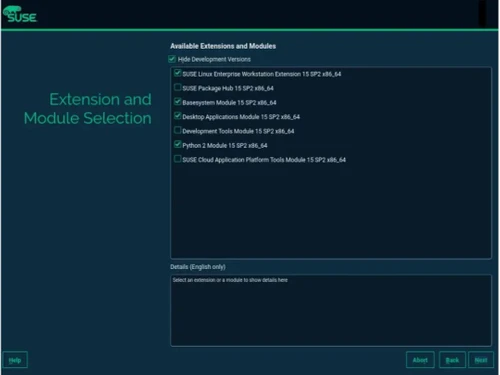
Task: Uncheck Desktop Applications Module checkbox
Action: pyautogui.click(x=178, y=116)
